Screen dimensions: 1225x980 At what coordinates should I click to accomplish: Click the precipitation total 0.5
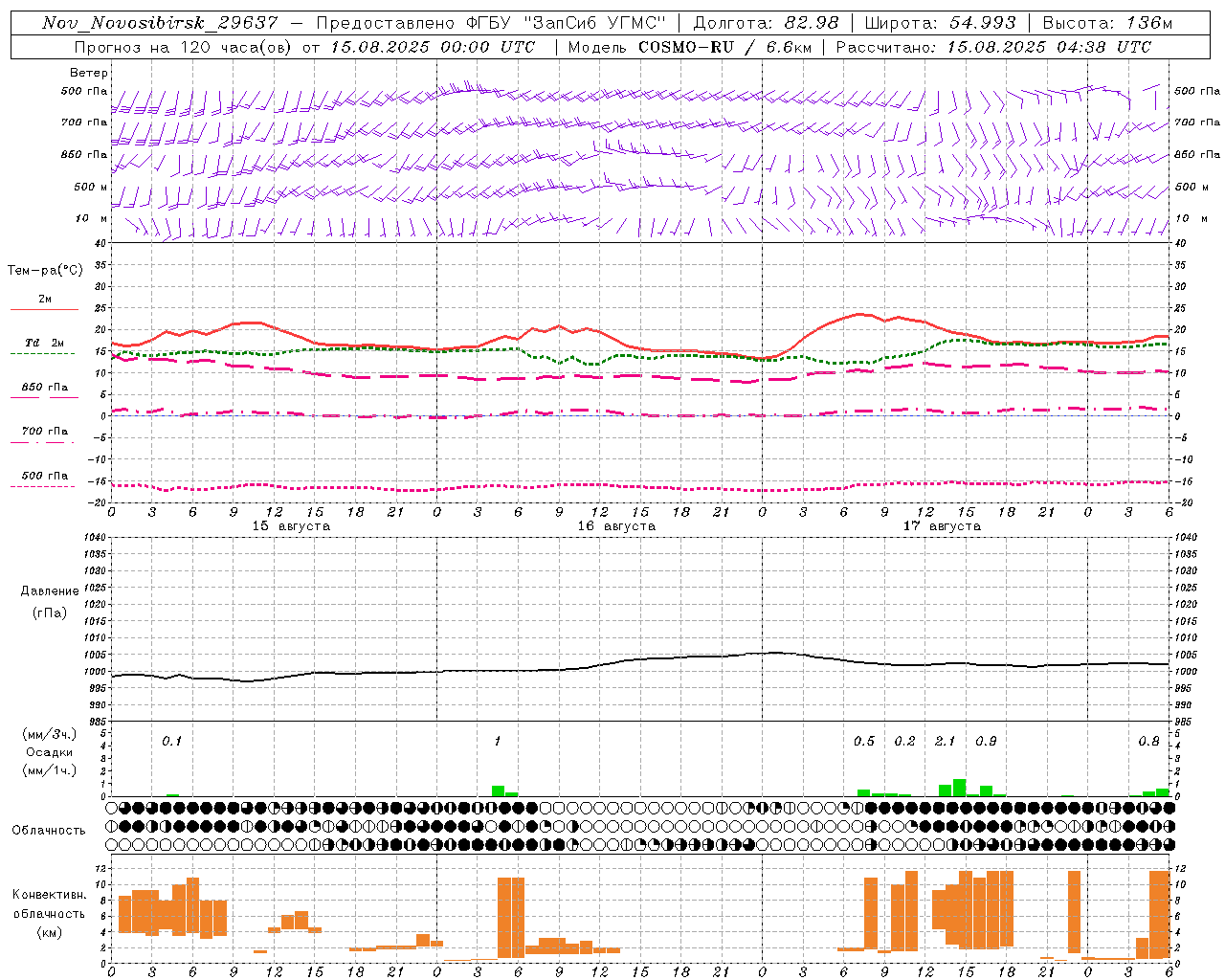coord(864,742)
